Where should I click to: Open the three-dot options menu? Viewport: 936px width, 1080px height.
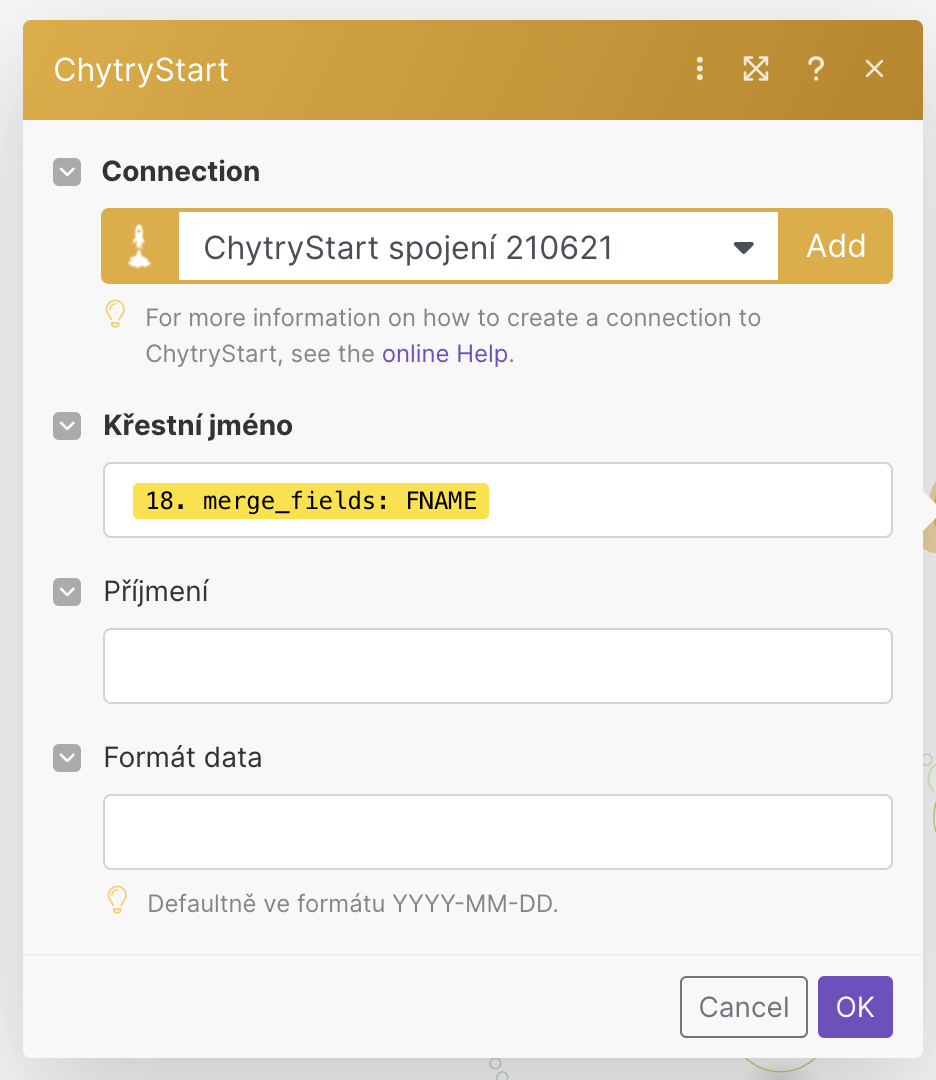point(700,69)
